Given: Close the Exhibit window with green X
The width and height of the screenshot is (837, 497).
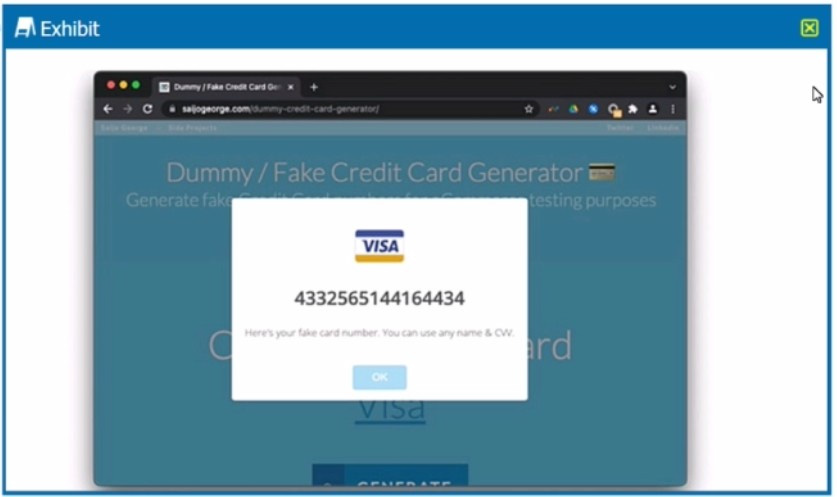Looking at the screenshot, I should (809, 28).
